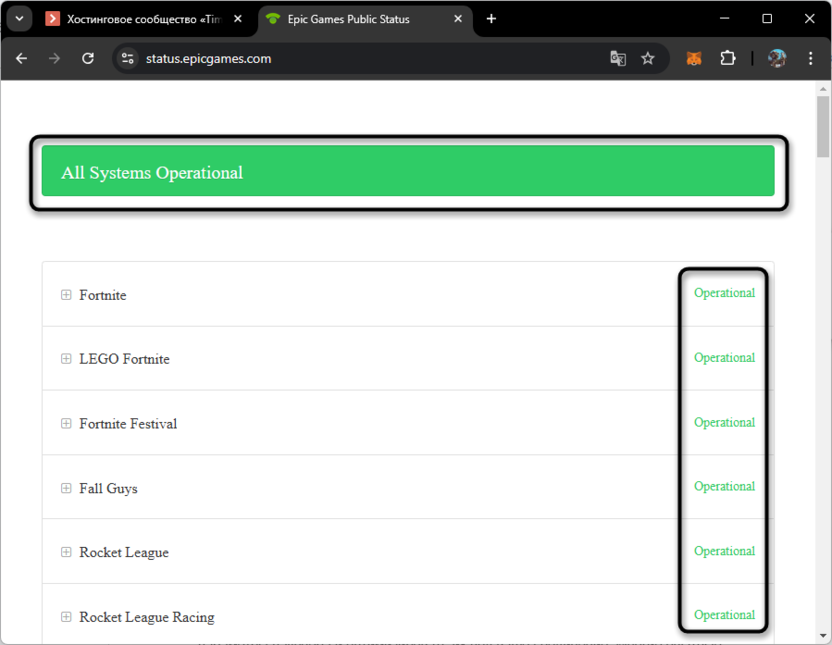
Task: Open a new browser tab
Action: click(x=491, y=19)
